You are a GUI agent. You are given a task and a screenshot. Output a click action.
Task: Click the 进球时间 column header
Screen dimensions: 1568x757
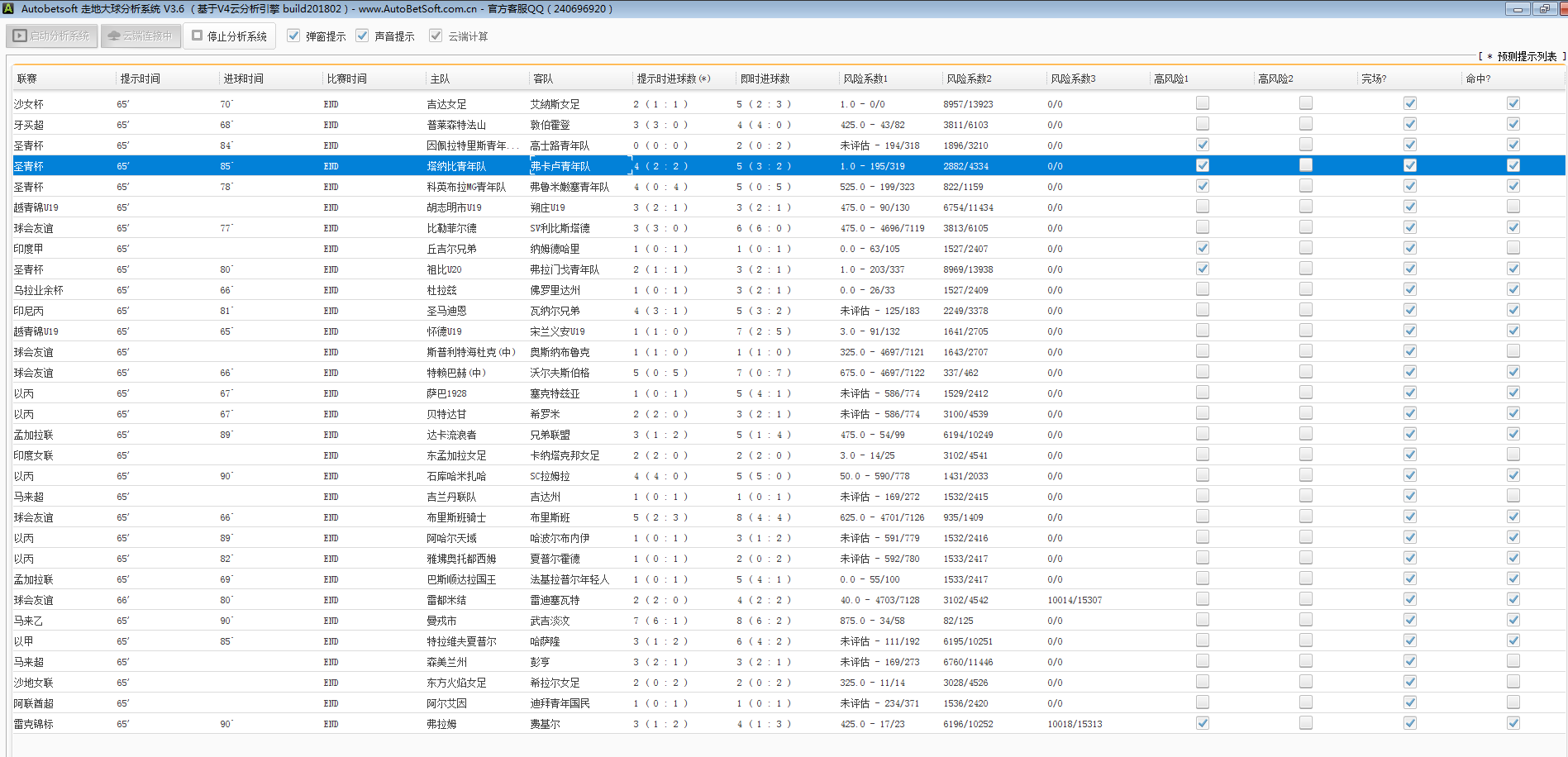tap(244, 79)
